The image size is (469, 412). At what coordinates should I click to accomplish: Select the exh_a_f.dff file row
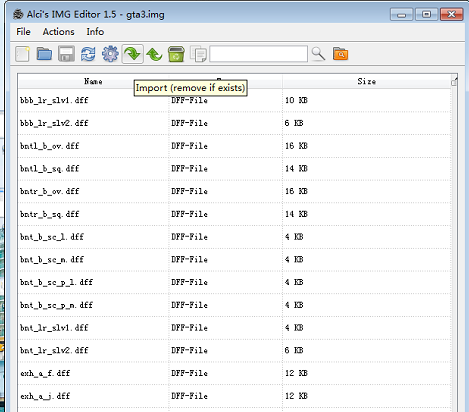tap(234, 373)
